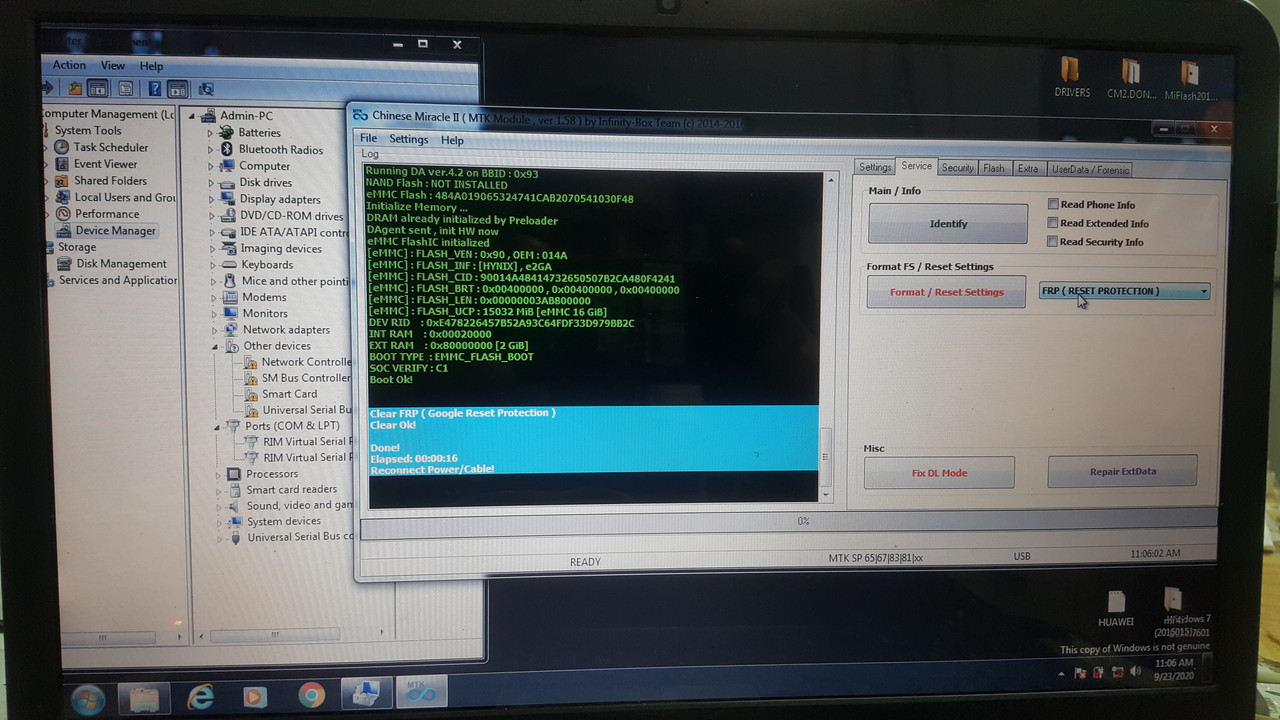Click the Repair ExtData button
1280x720 pixels.
(x=1122, y=471)
